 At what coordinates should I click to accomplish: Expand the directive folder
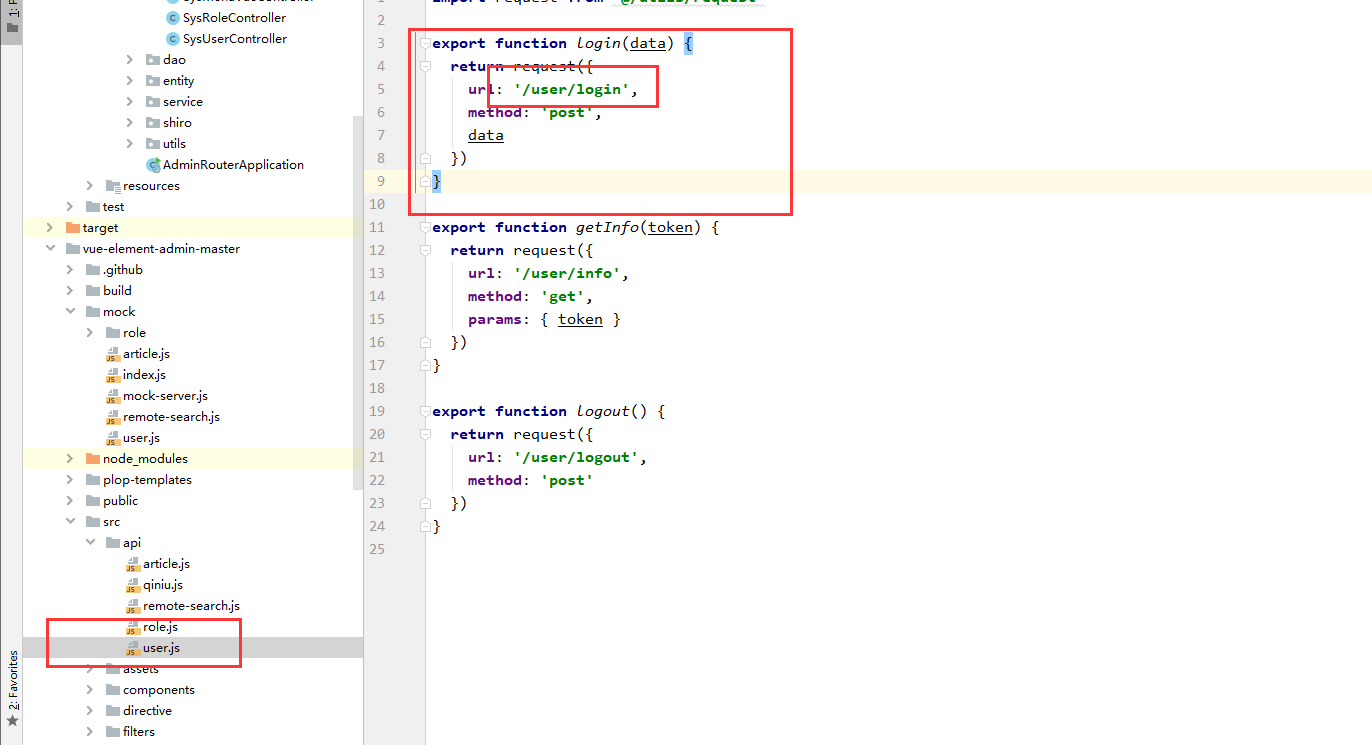(90, 711)
